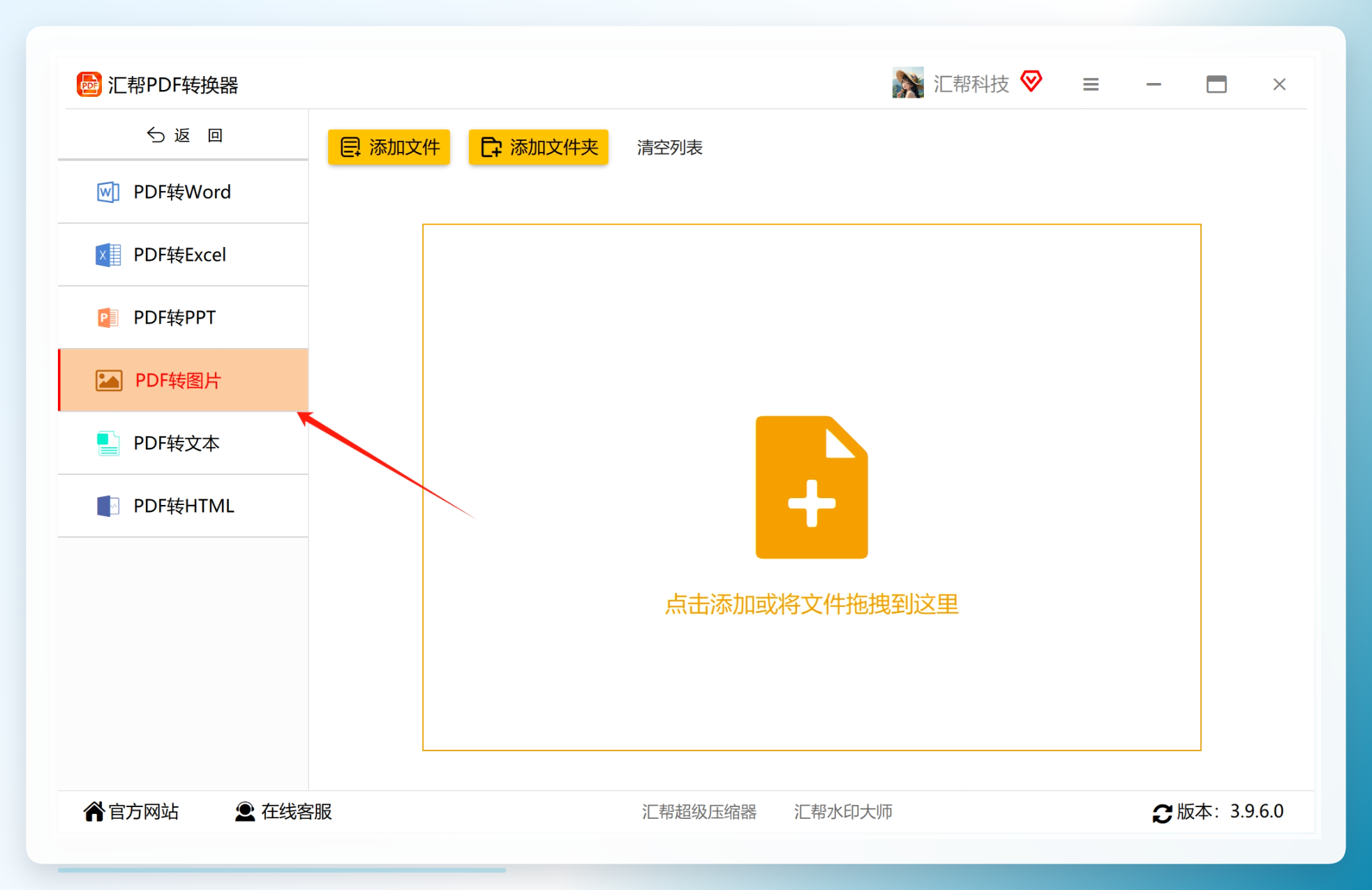Click the large orange add-file icon
This screenshot has height=890, width=1372.
812,487
